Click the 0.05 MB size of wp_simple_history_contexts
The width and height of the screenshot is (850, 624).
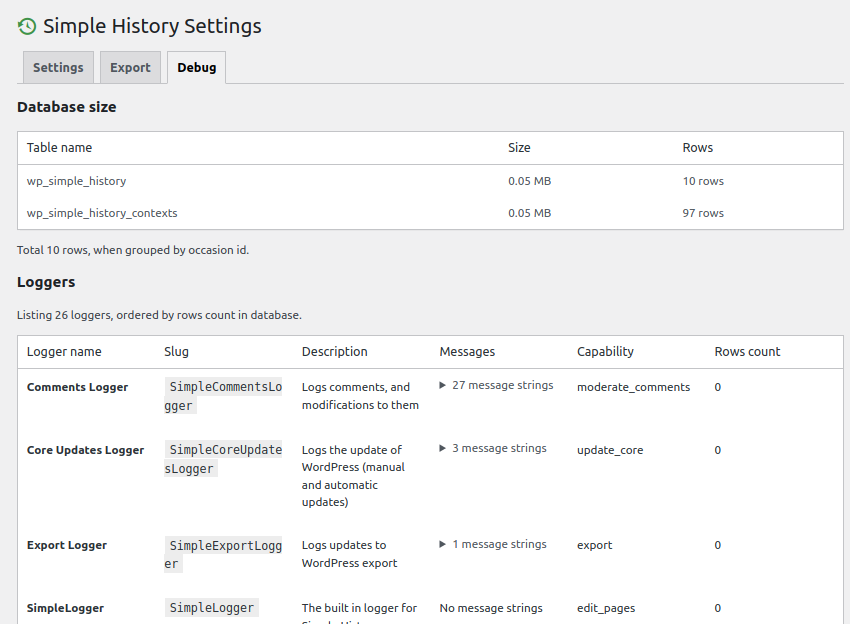tap(530, 213)
